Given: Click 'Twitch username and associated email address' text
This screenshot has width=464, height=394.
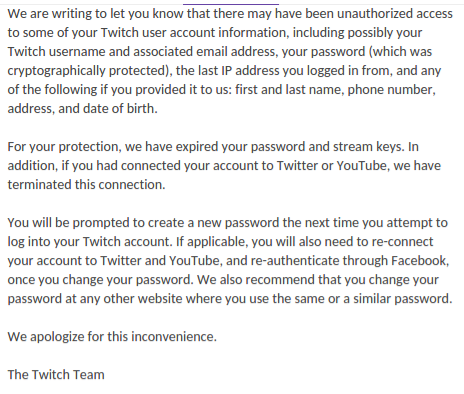Looking at the screenshot, I should tap(142, 52).
